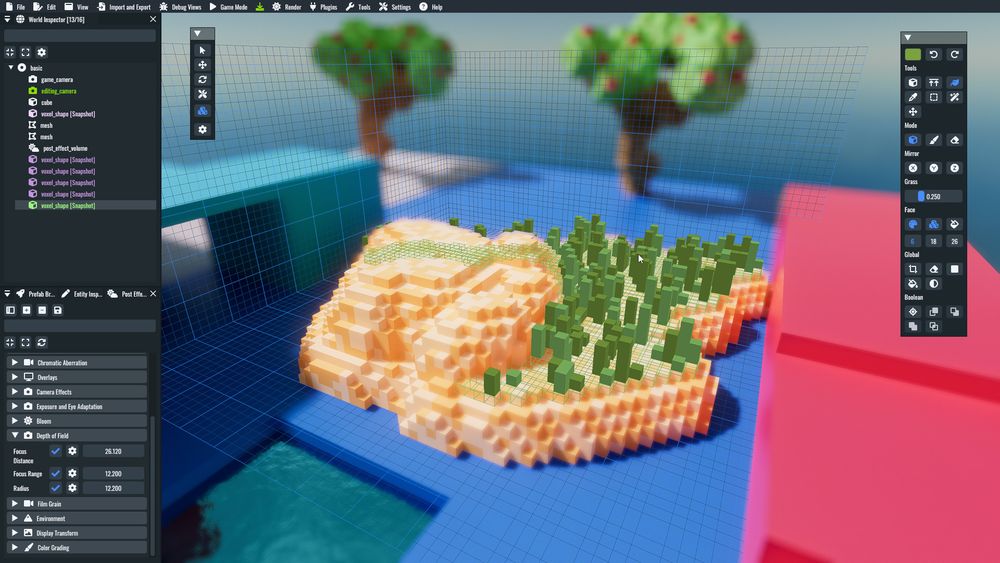Expand Exposure and Eye Adaptation section

coord(15,407)
